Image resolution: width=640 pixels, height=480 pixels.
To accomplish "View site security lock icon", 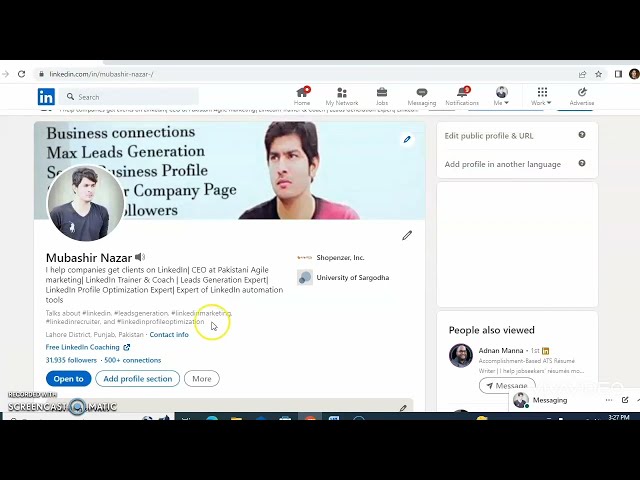I will (41, 74).
